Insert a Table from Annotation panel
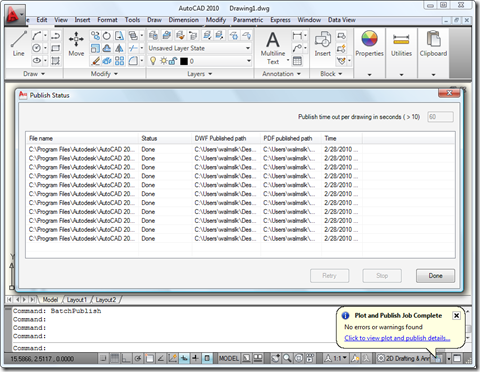480x372 pixels. click(297, 61)
